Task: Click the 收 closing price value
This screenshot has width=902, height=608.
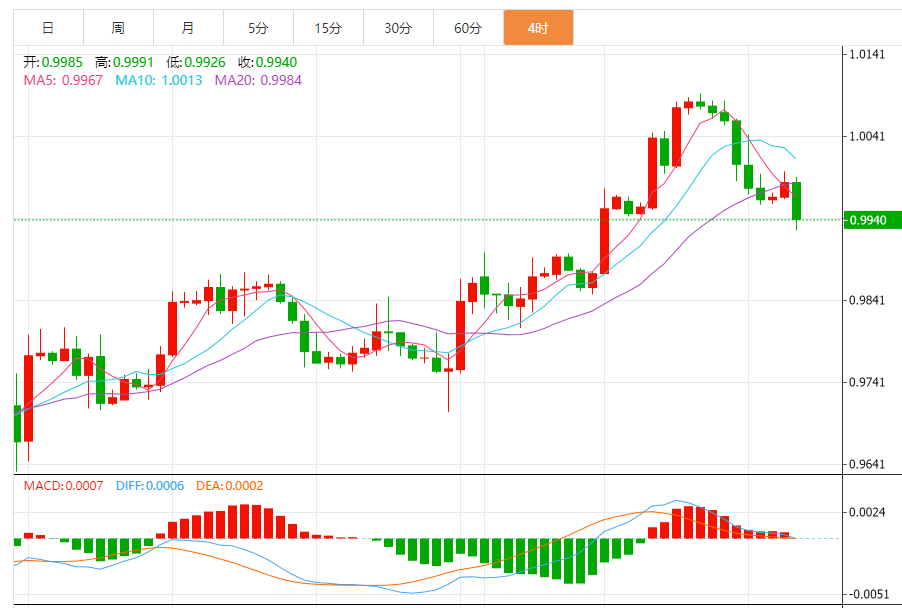Action: (275, 62)
